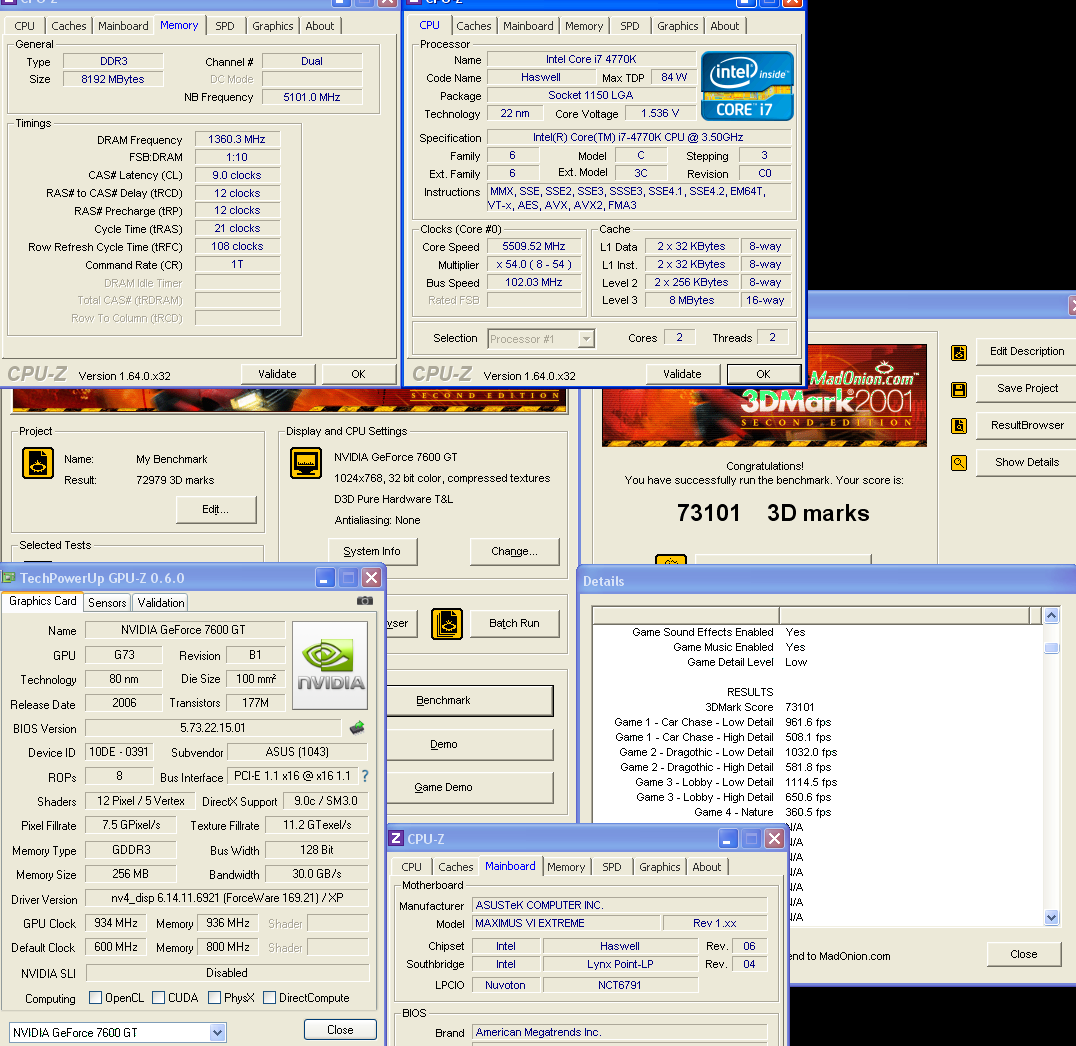
Task: Toggle the DirectCompute checkbox
Action: click(270, 997)
